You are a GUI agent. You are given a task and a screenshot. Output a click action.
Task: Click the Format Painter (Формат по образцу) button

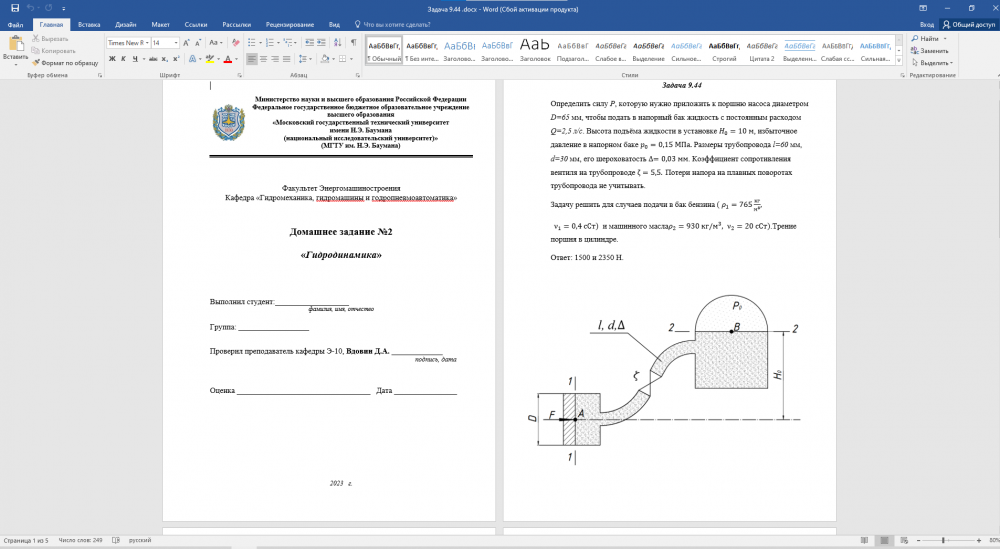[x=65, y=62]
